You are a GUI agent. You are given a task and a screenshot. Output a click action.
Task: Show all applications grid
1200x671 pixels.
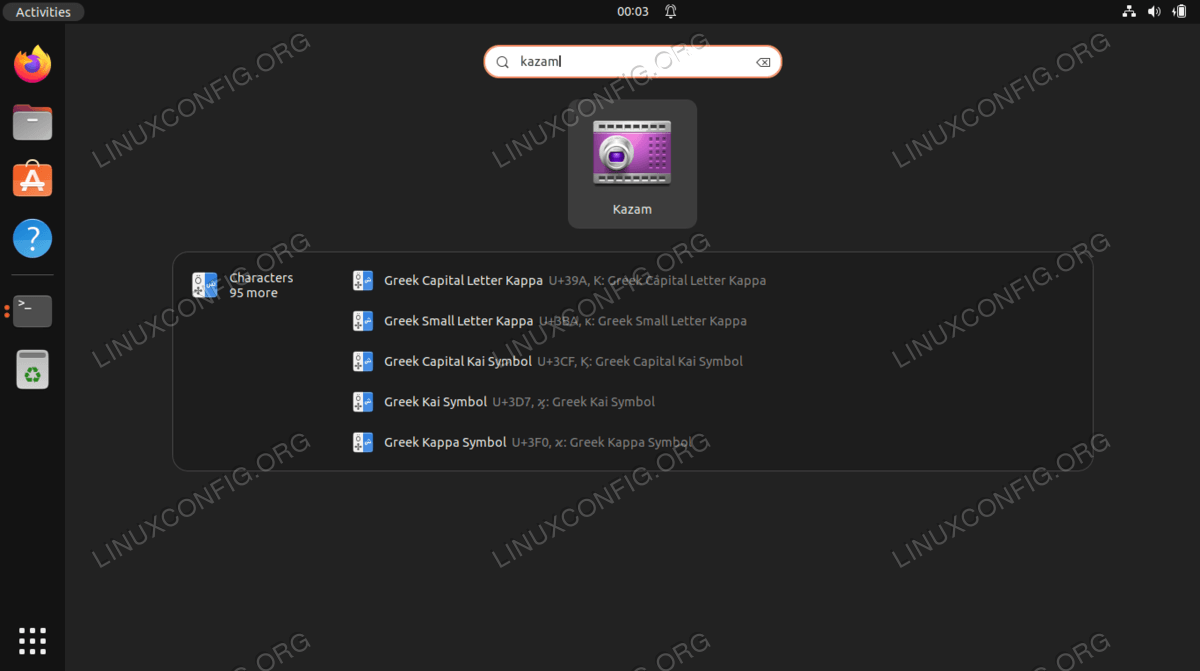click(x=33, y=641)
